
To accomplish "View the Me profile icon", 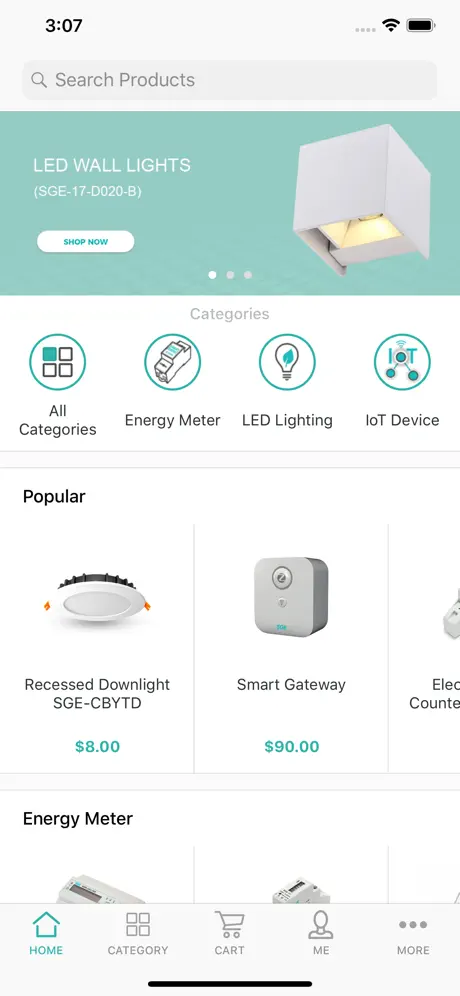I will click(x=321, y=925).
